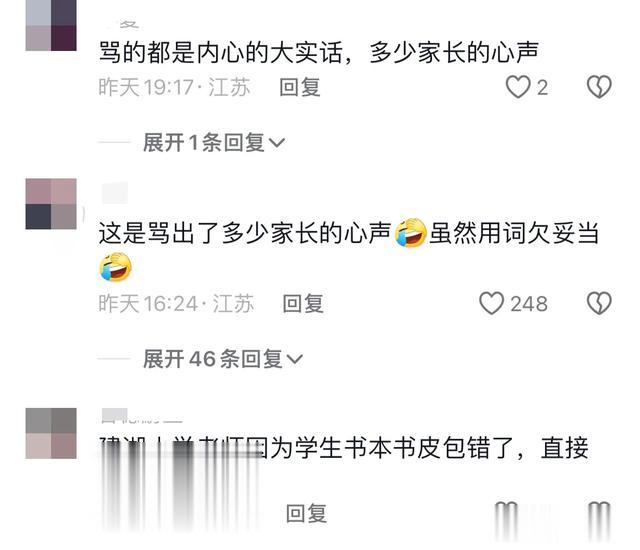The width and height of the screenshot is (640, 550).
Task: Like the 19:17 comment with 2 likes
Action: (518, 87)
